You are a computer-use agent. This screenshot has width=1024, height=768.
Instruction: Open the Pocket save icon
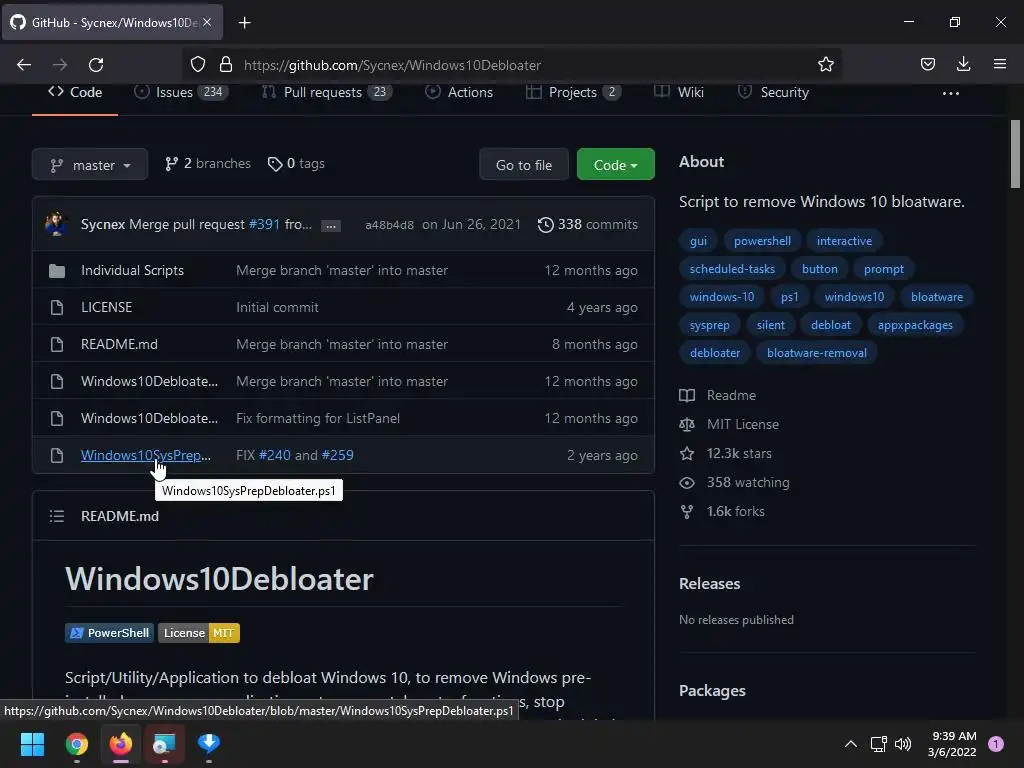927,64
